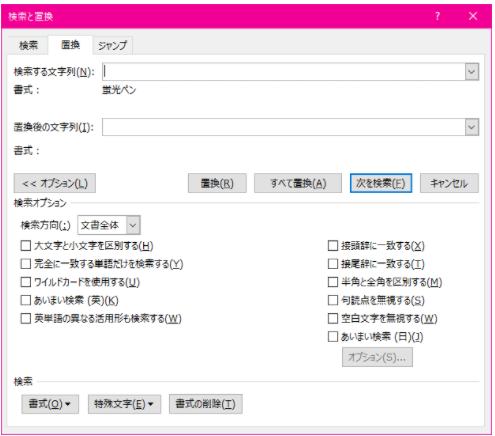
Task: Click 書式の削除(T) button
Action: coord(206,404)
